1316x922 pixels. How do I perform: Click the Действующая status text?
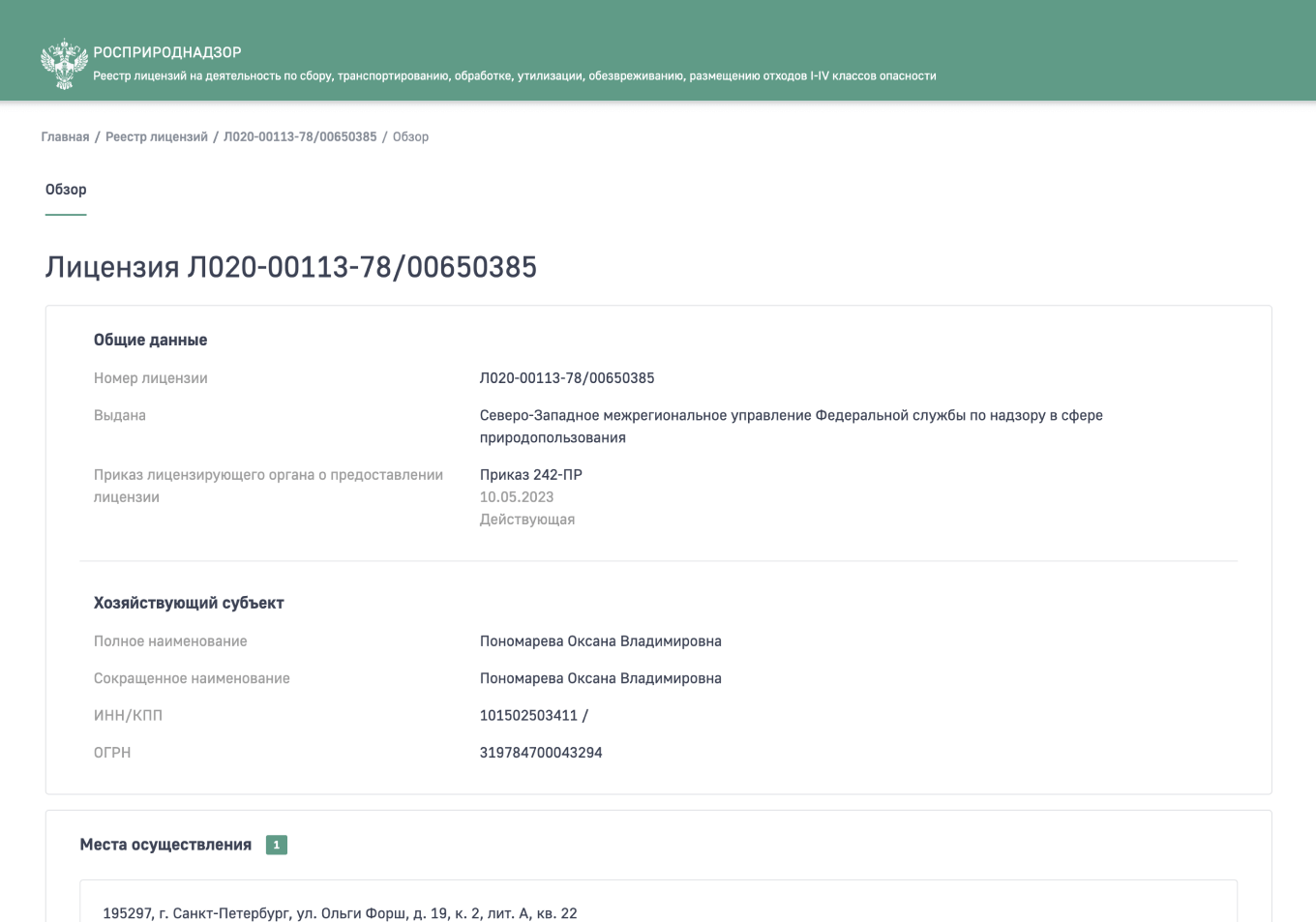point(527,520)
